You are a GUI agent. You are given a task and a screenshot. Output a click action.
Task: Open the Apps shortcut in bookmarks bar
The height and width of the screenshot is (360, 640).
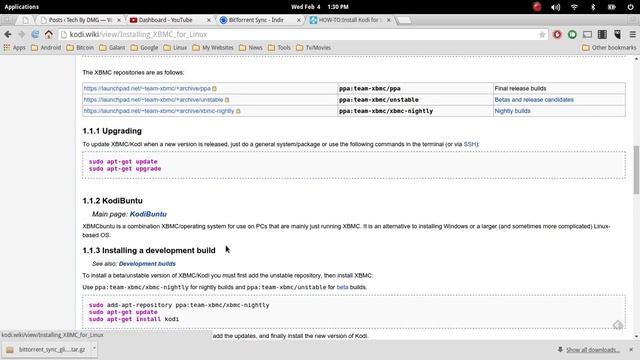click(14, 48)
